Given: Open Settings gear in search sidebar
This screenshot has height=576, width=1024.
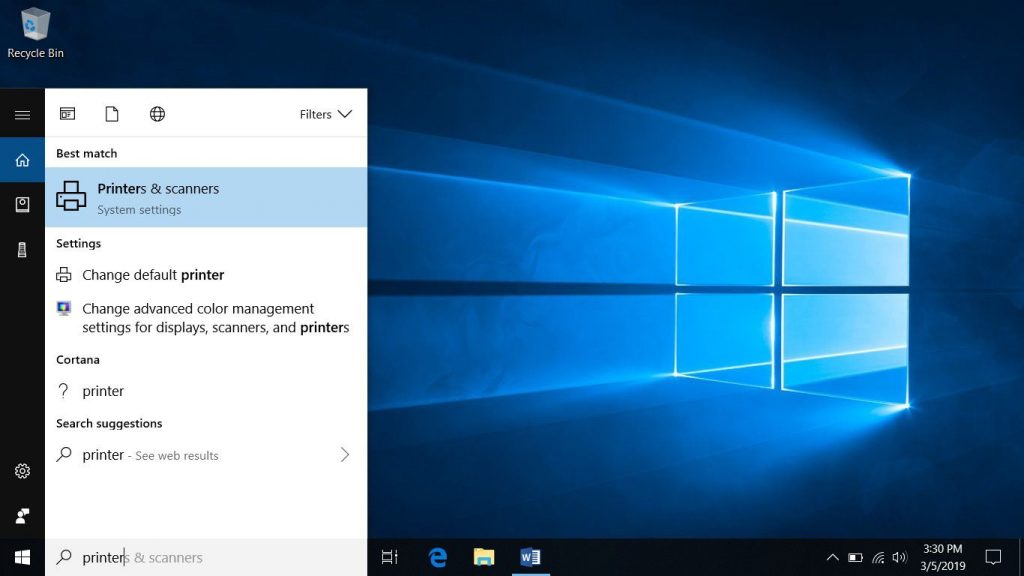Looking at the screenshot, I should coord(22,471).
